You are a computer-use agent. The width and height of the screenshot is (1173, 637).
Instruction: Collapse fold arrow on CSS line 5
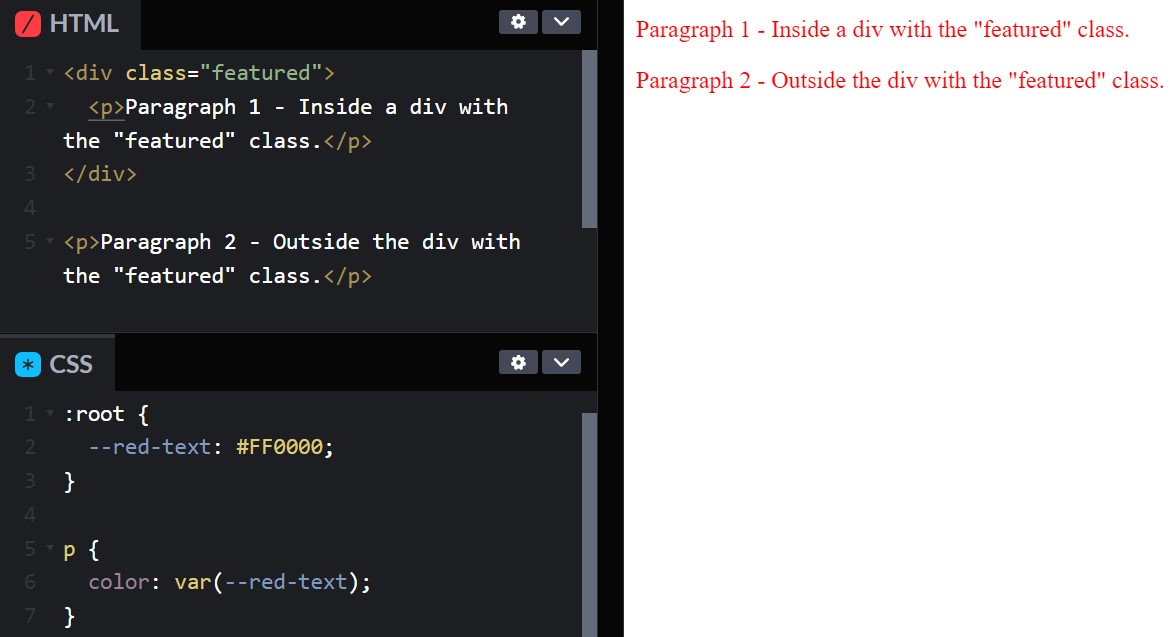(50, 549)
